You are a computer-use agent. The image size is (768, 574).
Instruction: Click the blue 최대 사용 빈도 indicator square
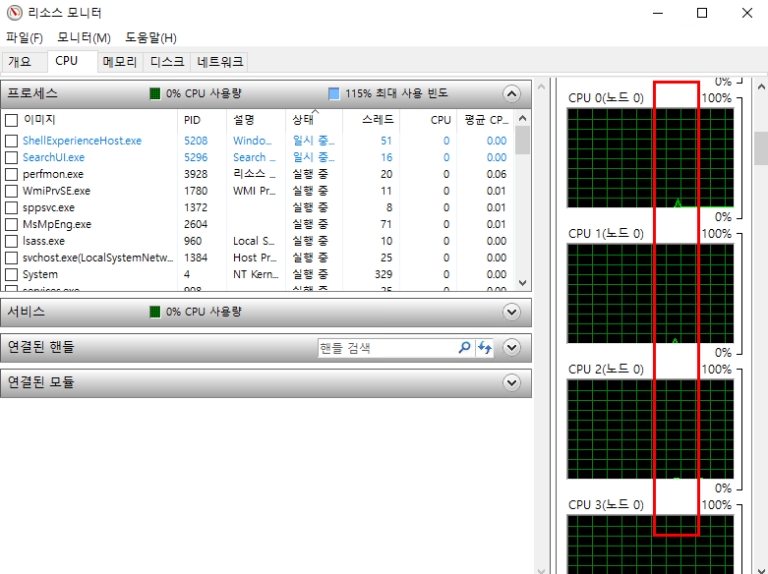[334, 94]
